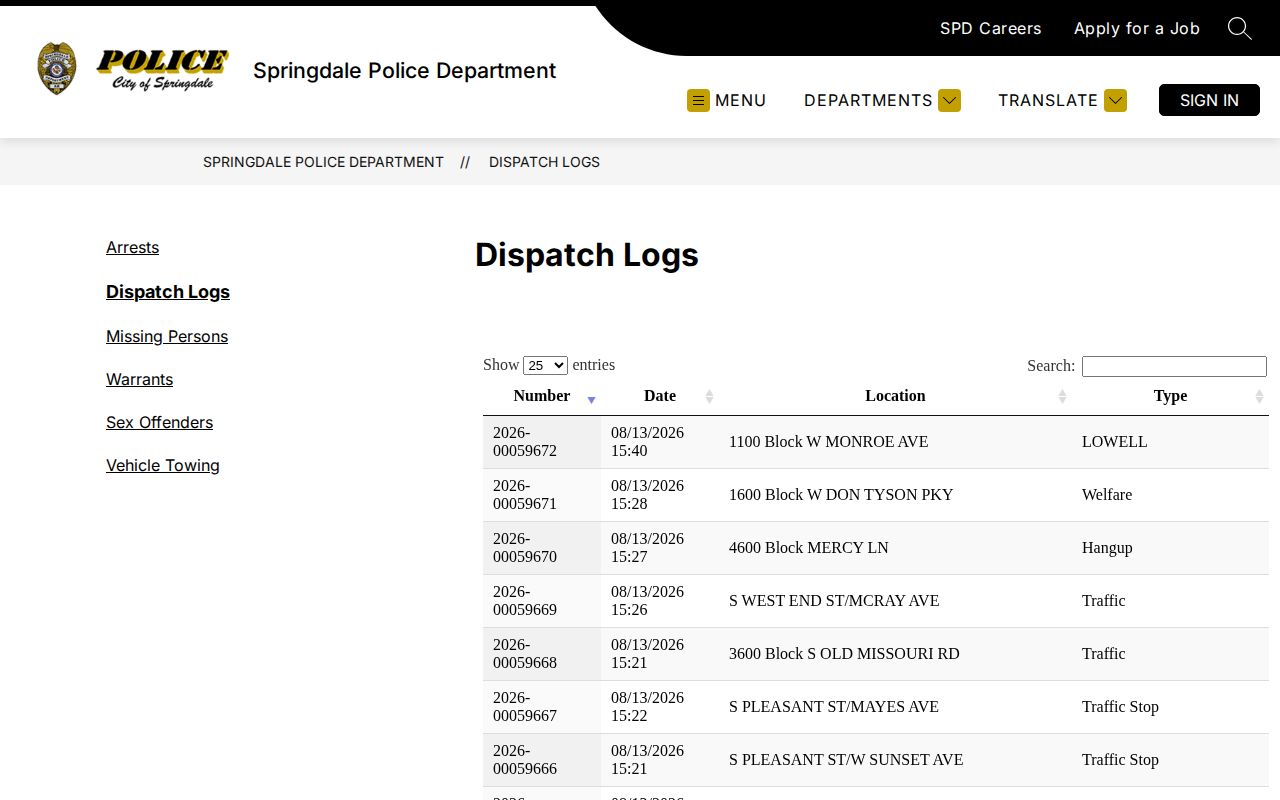The image size is (1280, 800).
Task: Click date 08/13/2026 15:22
Action: [x=648, y=707]
